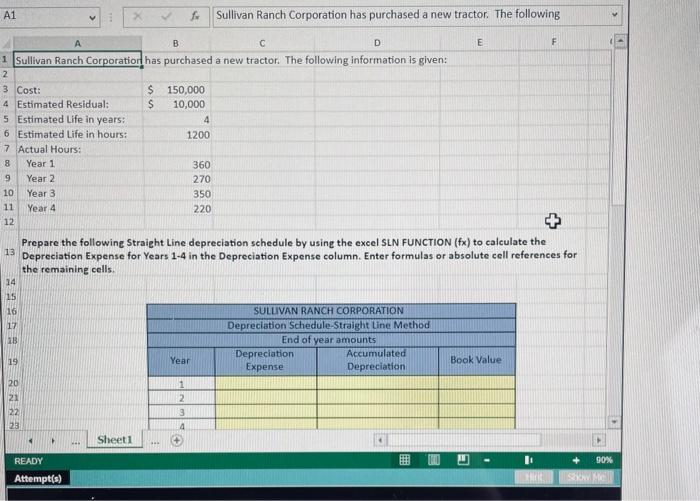Click the Hint button
Screen dimensions: 700x501
[x=533, y=477]
